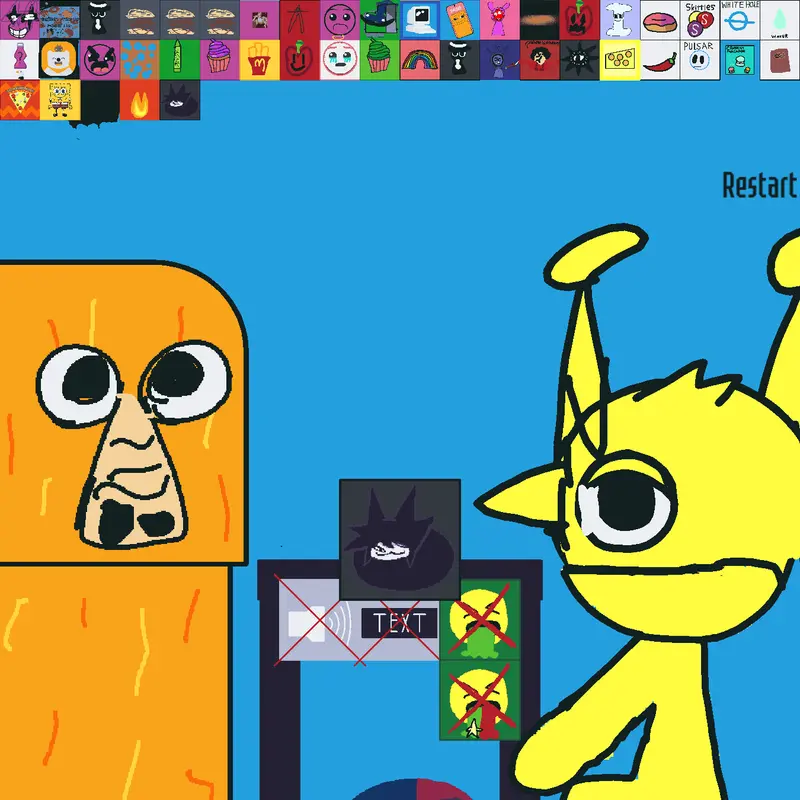The image size is (800, 800).
Task: Pick the water droplet tile
Action: (x=780, y=19)
